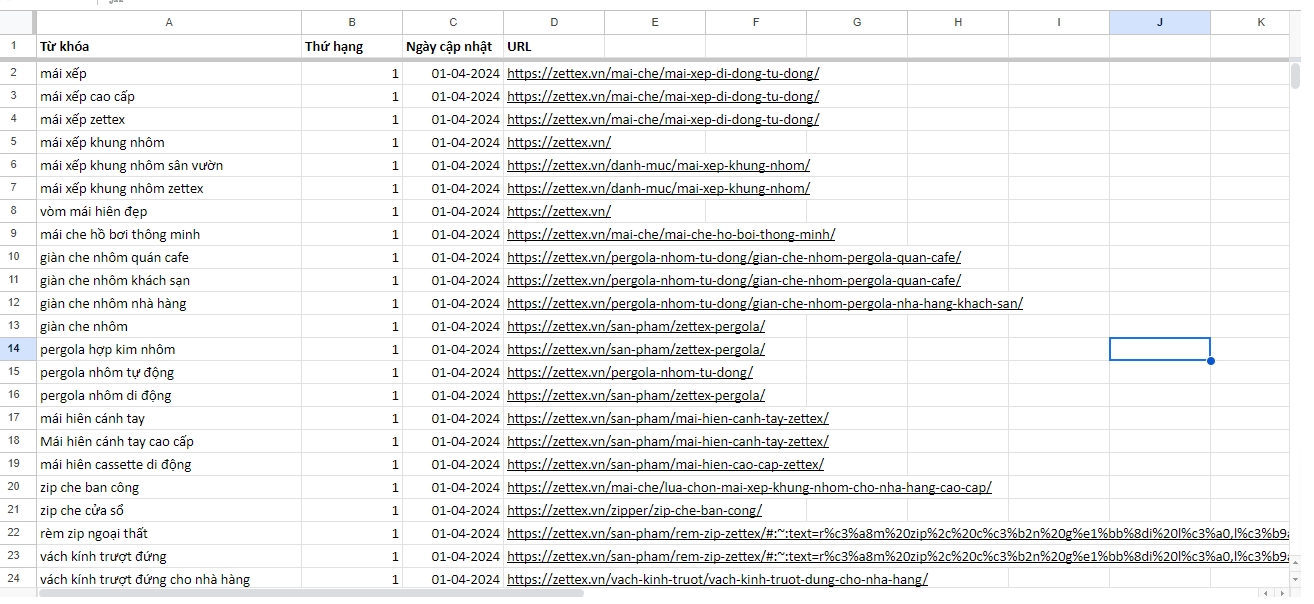Select the cell 'giàn che nhôm nhà hàng'
This screenshot has height=604, width=1314.
[x=168, y=303]
